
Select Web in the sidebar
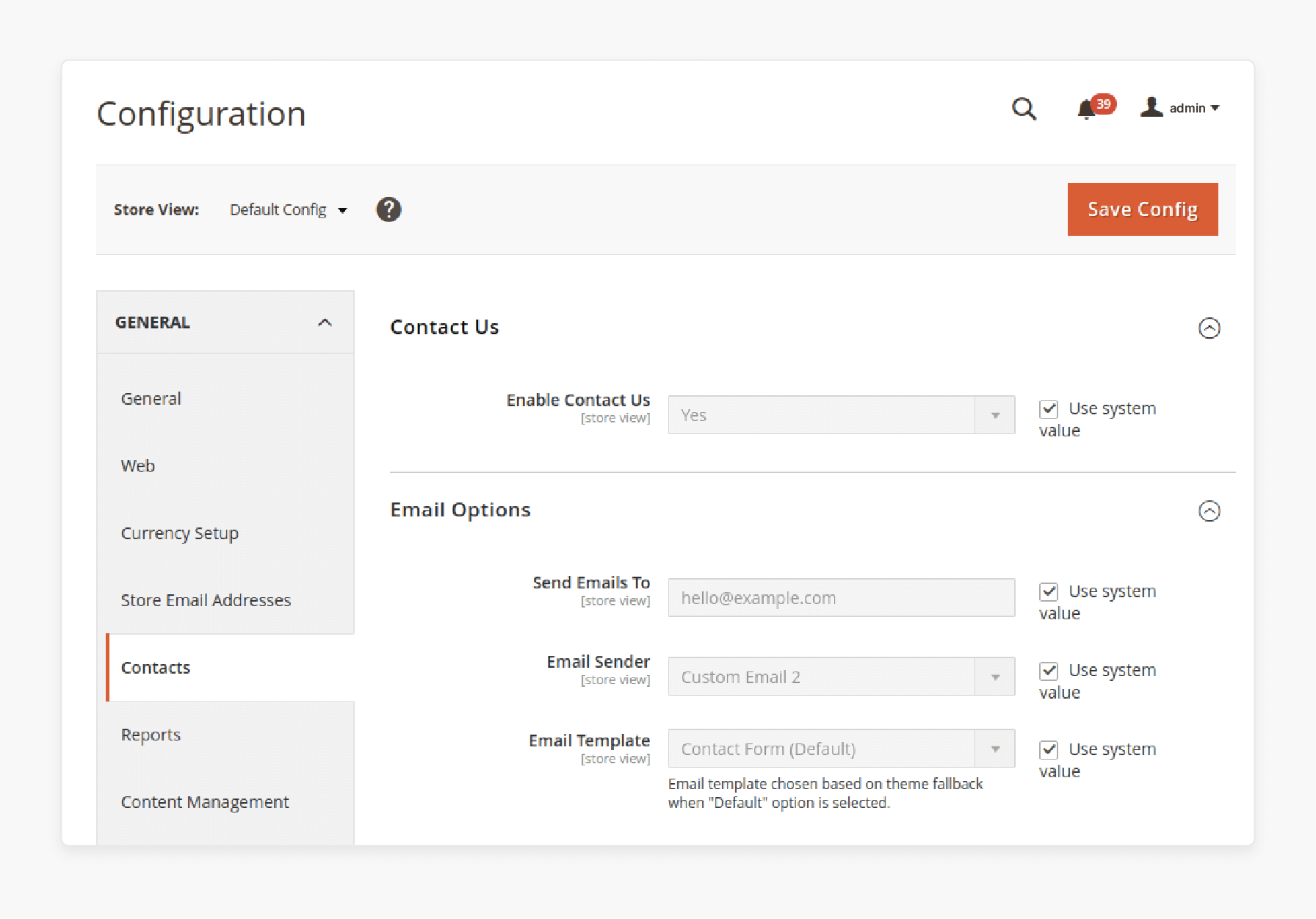point(138,466)
